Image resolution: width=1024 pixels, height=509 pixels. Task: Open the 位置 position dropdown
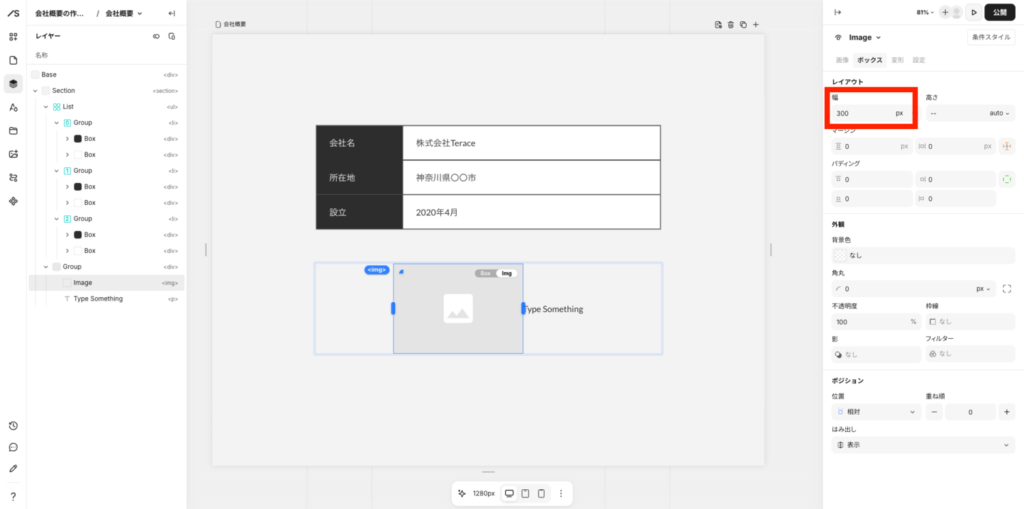click(x=876, y=412)
